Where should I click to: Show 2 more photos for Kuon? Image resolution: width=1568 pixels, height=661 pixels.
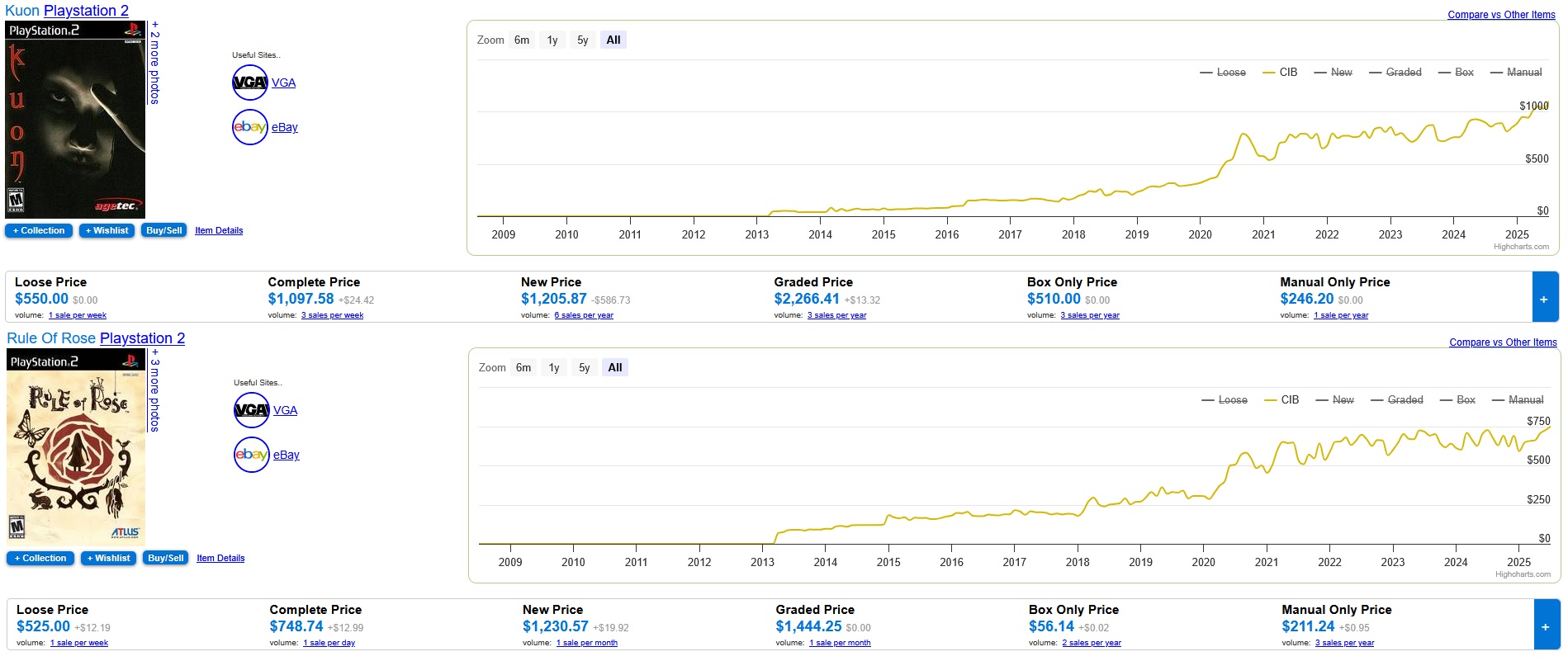coord(154,63)
